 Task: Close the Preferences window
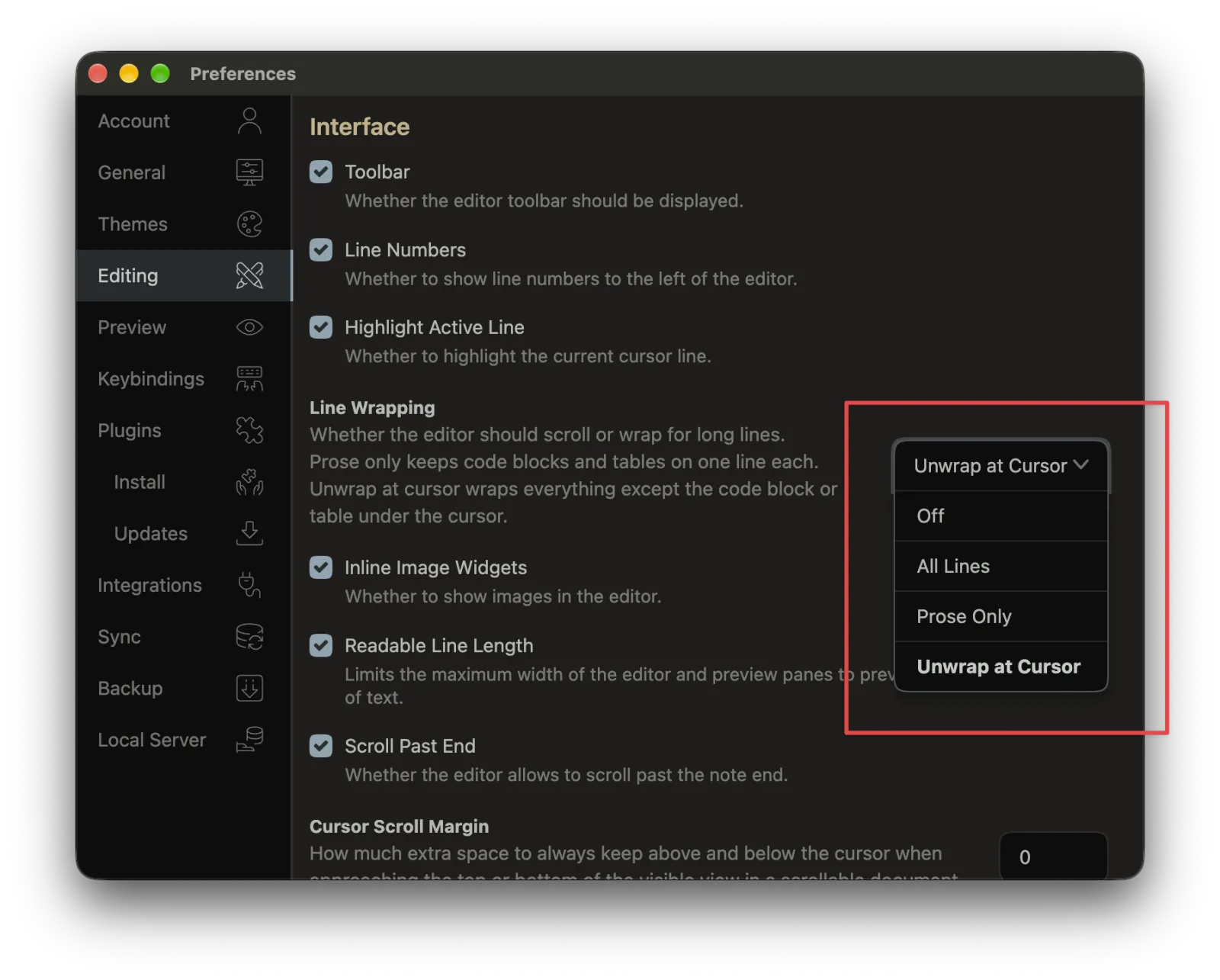click(98, 73)
